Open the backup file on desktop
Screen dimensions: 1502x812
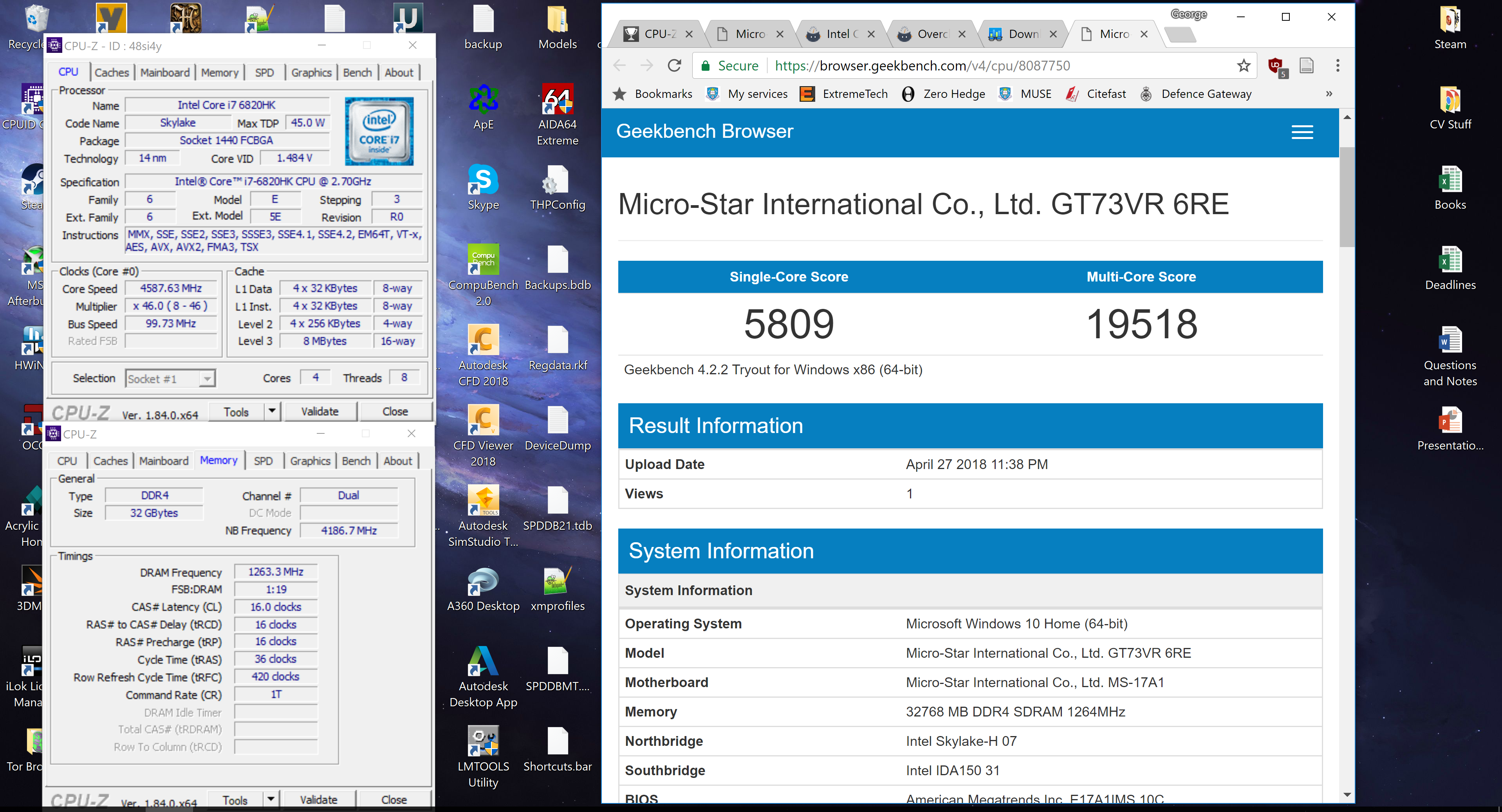point(483,27)
